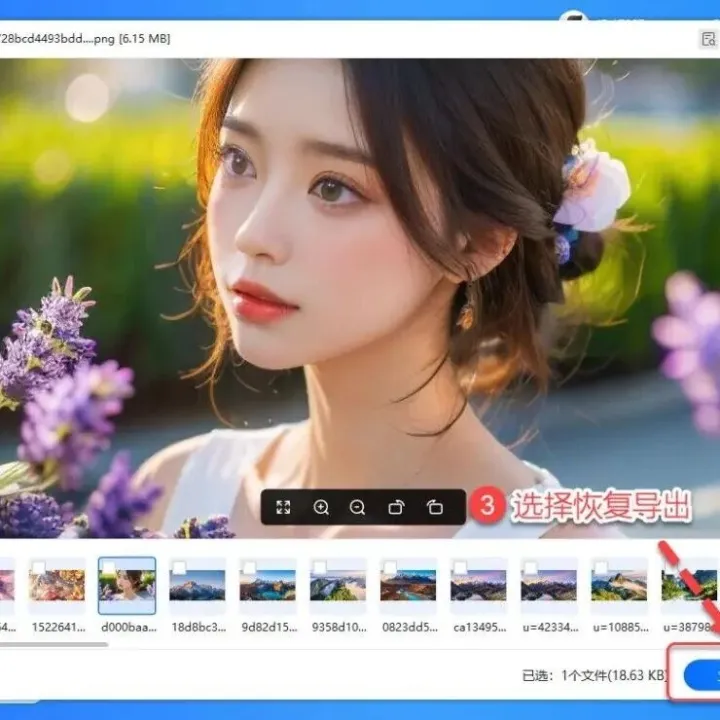Open the 1522641... flower thumbnail
Screen dimensions: 720x720
(x=57, y=585)
